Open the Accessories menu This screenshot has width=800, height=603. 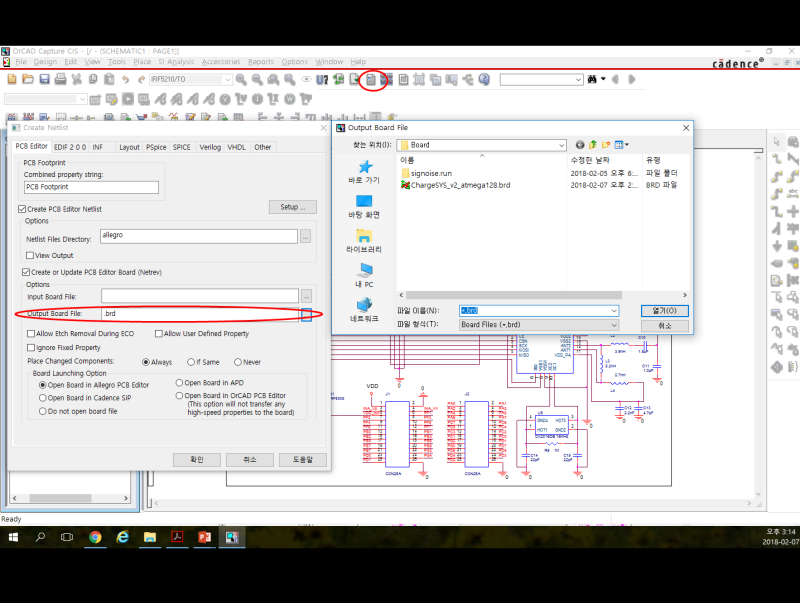pos(220,62)
